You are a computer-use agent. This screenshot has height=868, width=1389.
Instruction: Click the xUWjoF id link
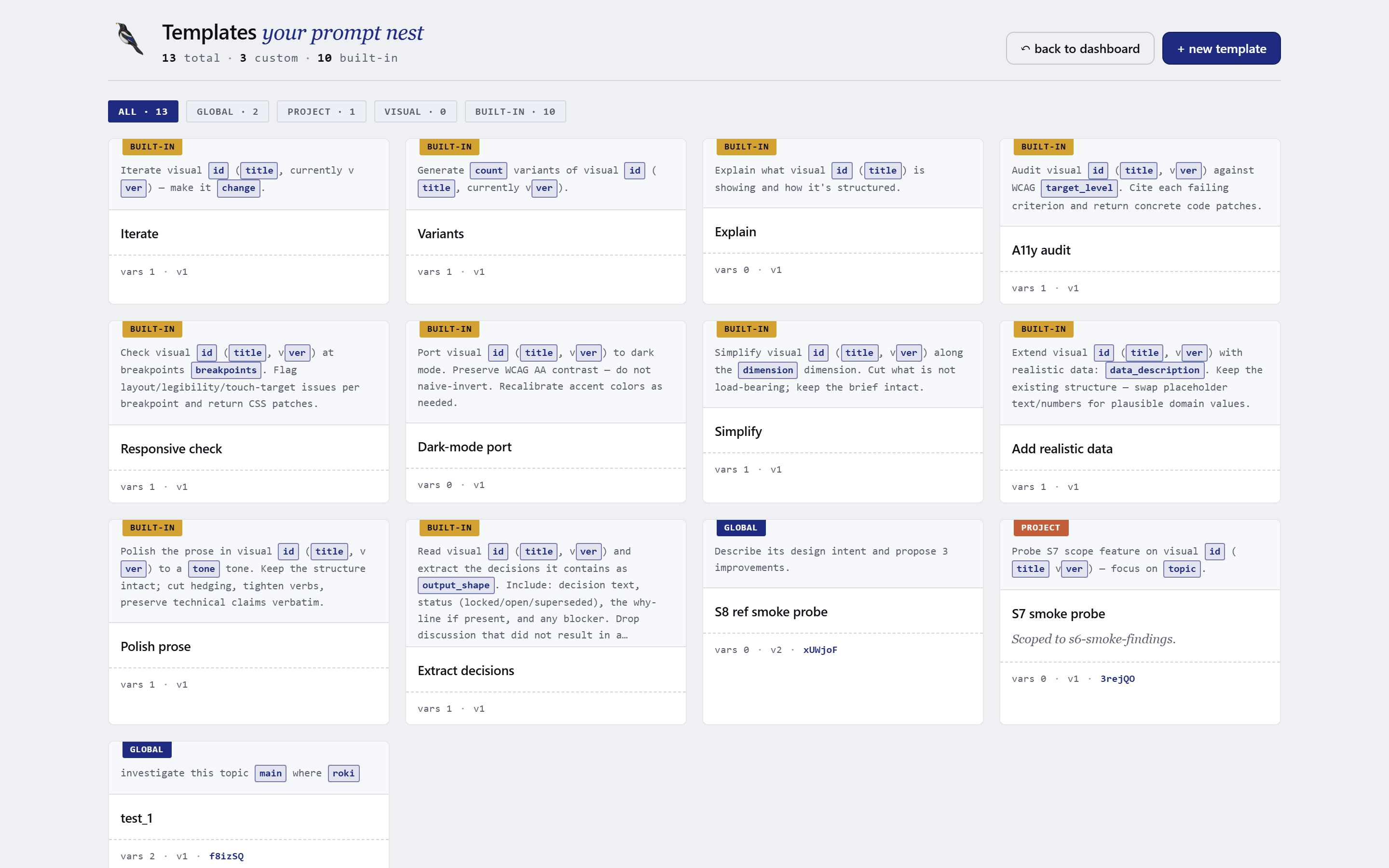pos(819,650)
